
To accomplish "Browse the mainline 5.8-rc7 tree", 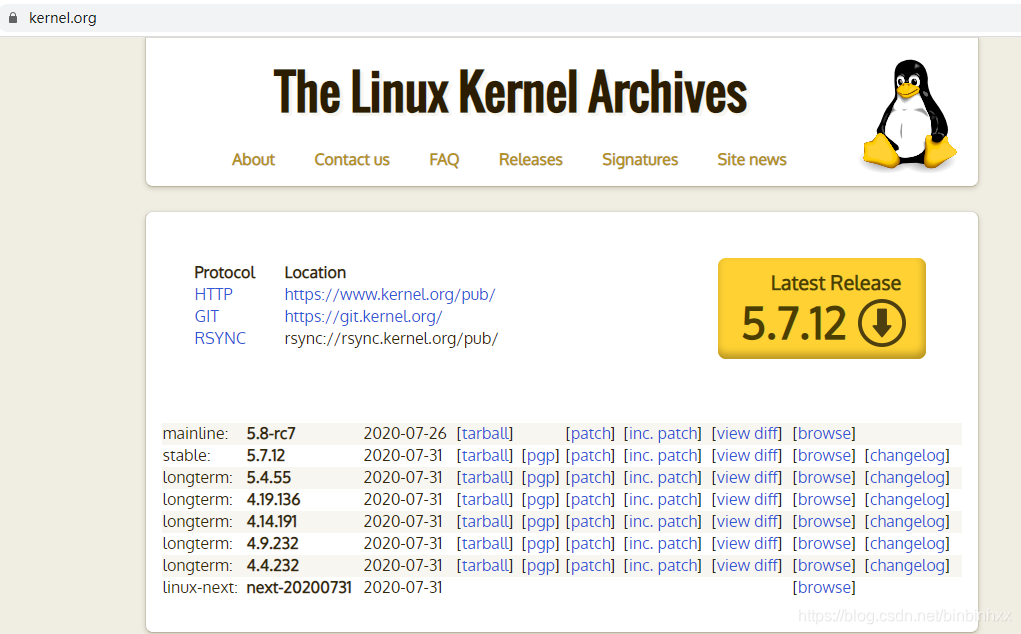I will click(x=824, y=434).
